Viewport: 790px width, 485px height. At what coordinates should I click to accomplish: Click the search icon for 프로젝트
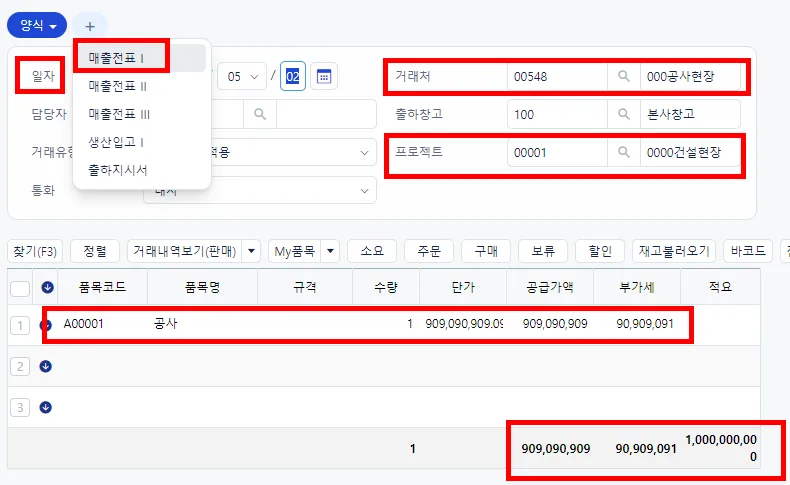623,152
